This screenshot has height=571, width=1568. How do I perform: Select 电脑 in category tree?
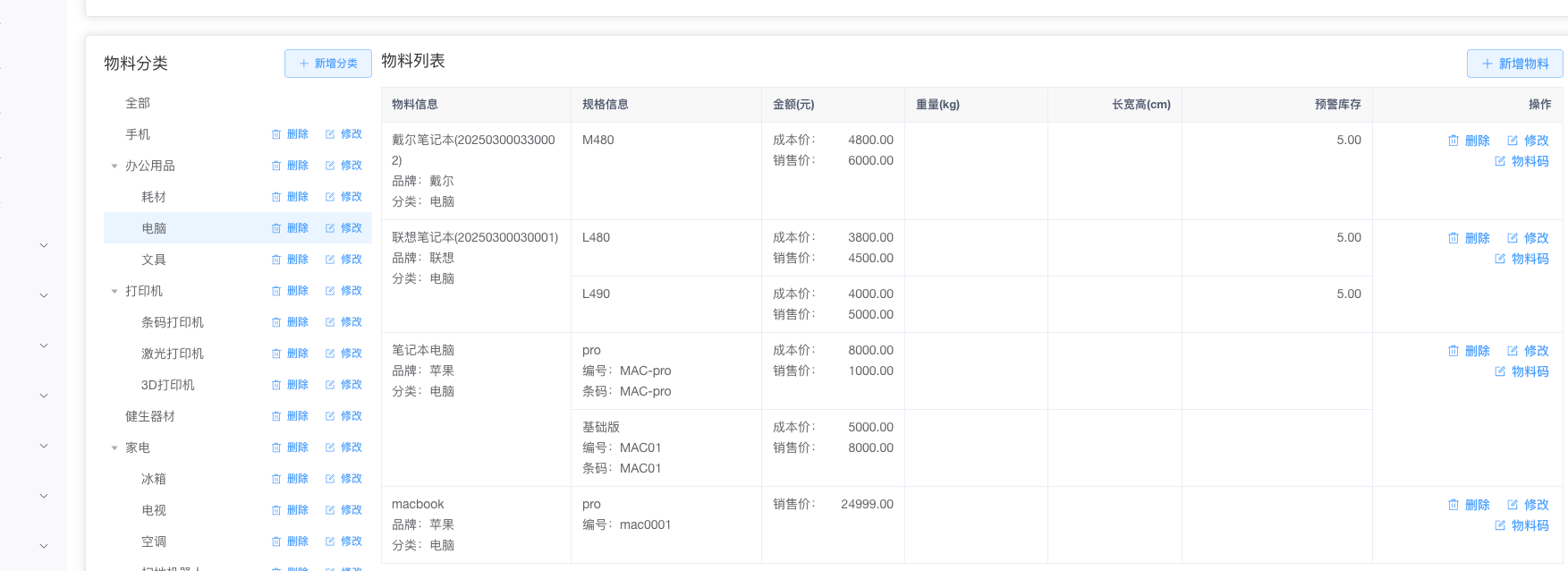154,228
